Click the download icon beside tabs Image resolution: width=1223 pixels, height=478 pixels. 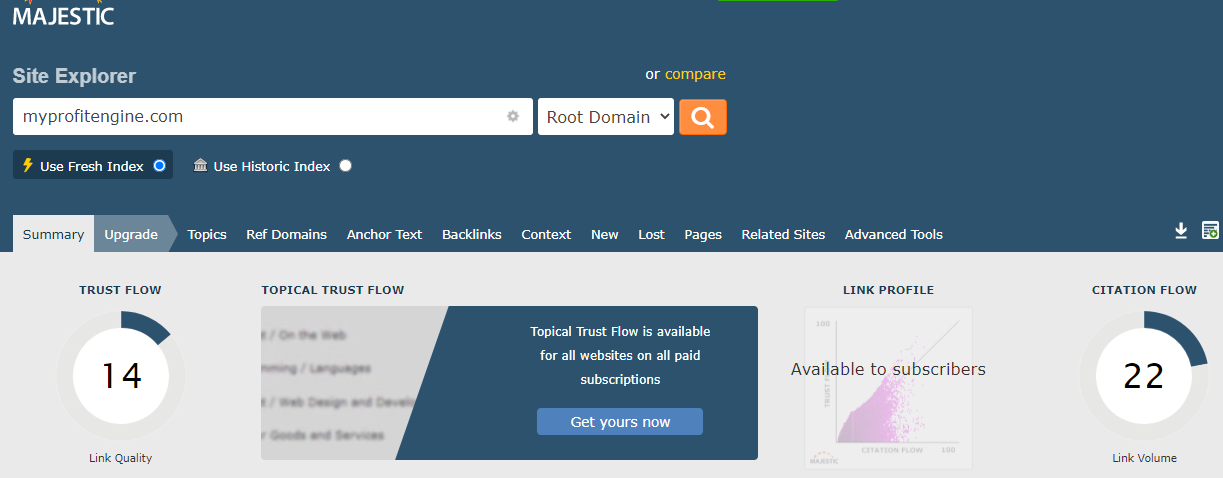1181,231
